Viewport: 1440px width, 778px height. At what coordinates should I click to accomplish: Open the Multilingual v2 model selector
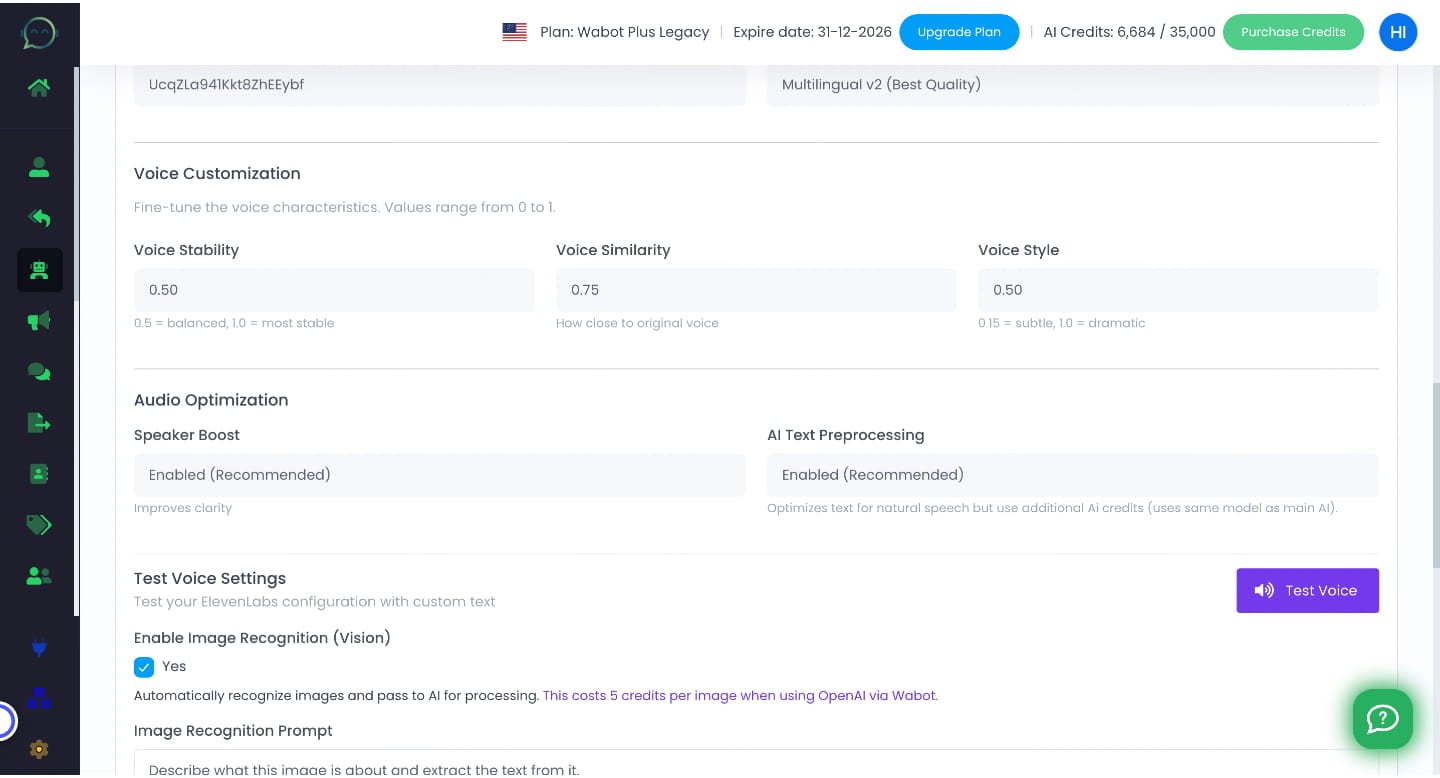tap(1072, 85)
